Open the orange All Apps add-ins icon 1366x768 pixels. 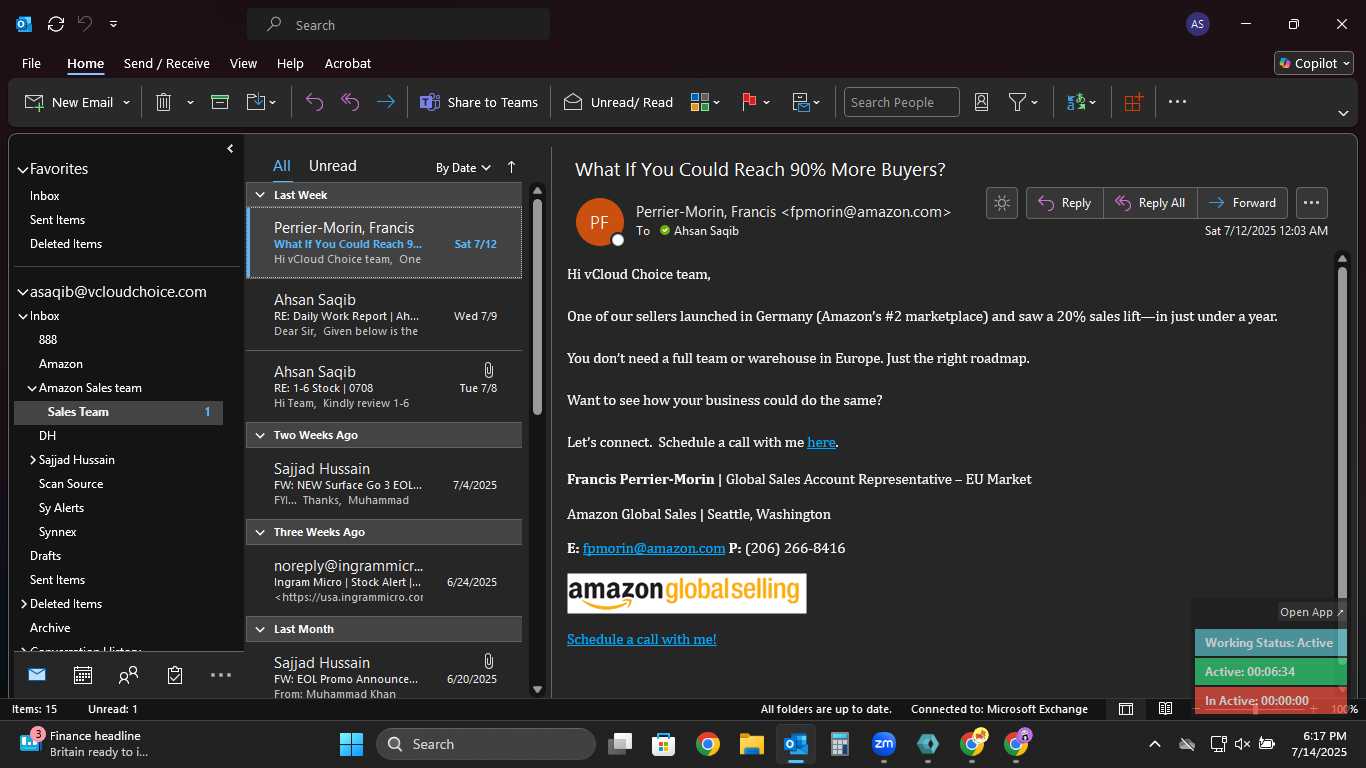click(x=1132, y=102)
